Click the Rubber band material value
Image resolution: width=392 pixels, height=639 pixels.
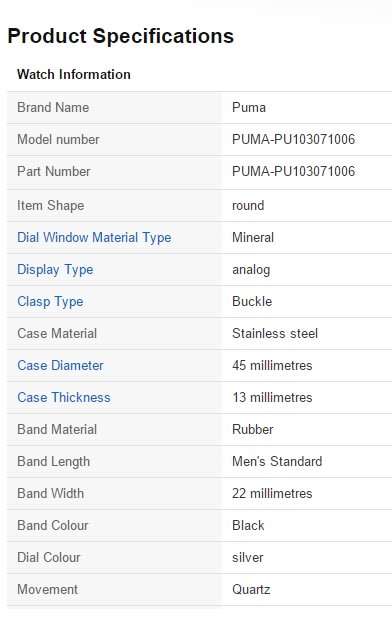click(x=253, y=430)
